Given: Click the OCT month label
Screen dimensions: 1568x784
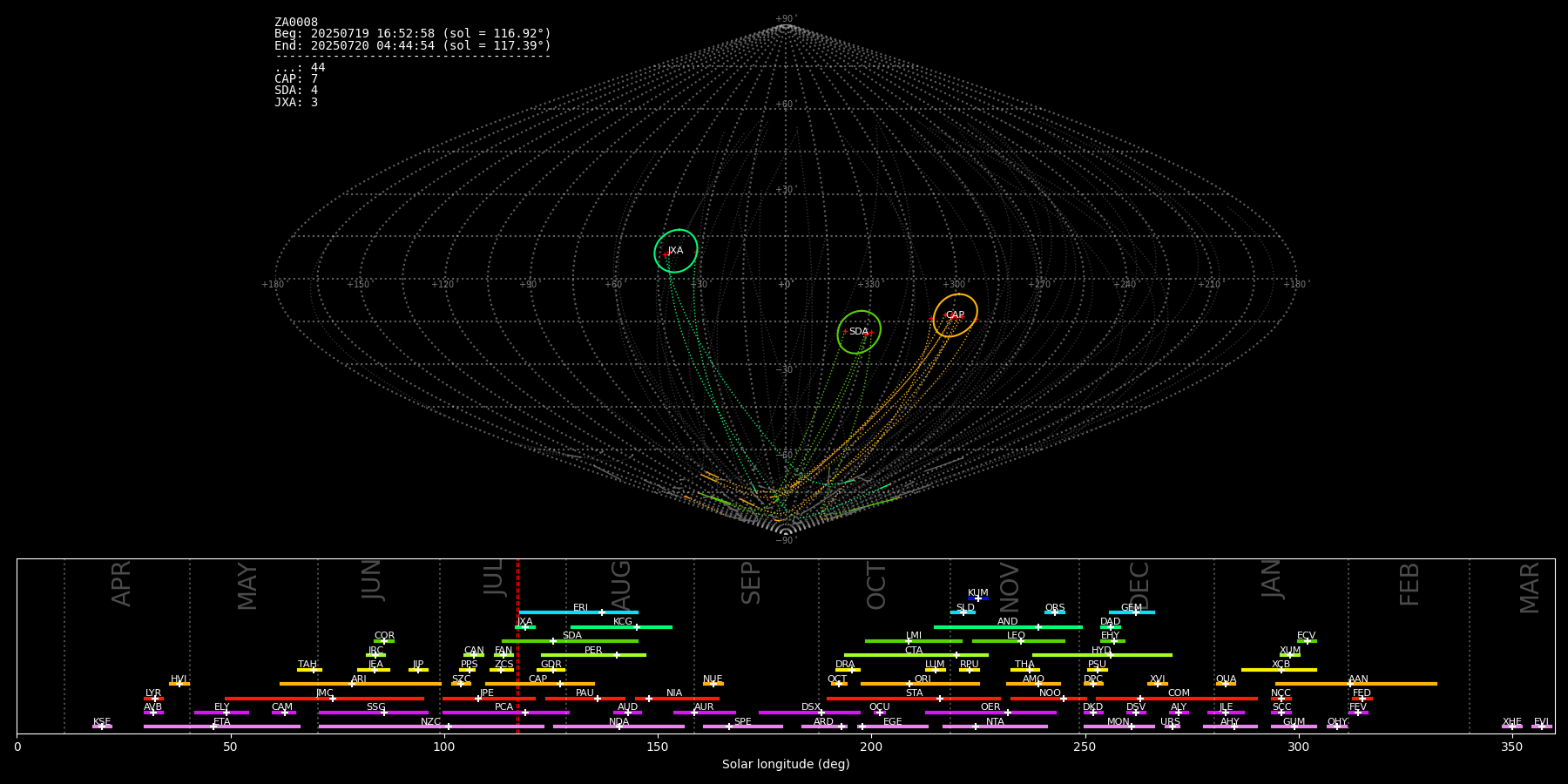Looking at the screenshot, I should click(x=876, y=585).
